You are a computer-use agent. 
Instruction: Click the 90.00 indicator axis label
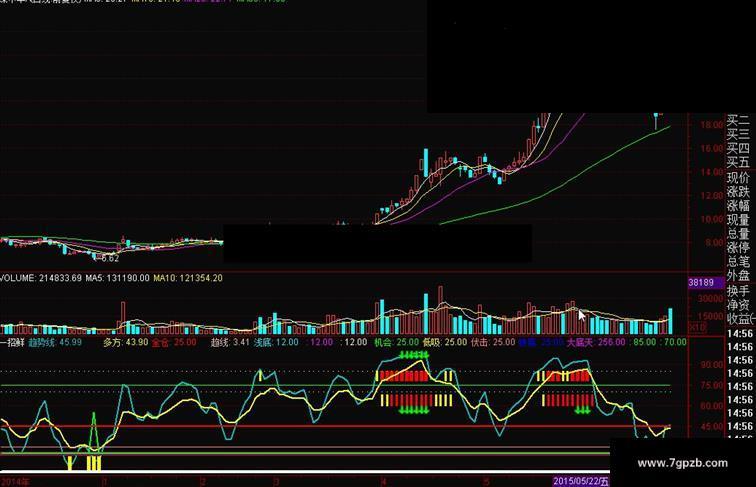point(712,365)
